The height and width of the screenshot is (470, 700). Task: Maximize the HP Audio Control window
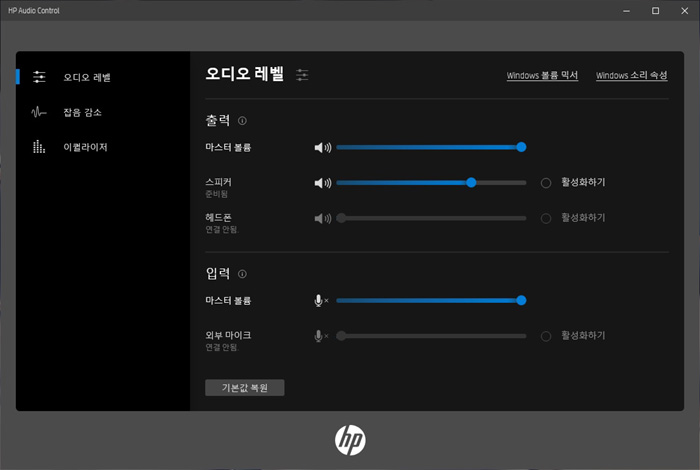[x=655, y=11]
